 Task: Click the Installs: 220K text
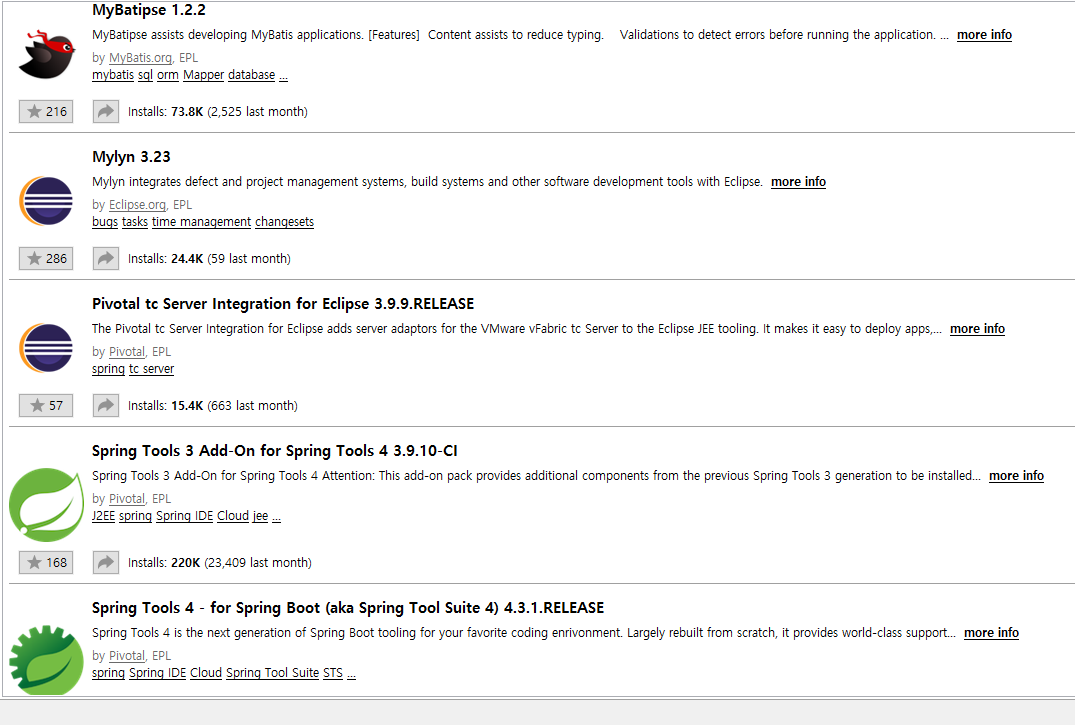tap(219, 562)
